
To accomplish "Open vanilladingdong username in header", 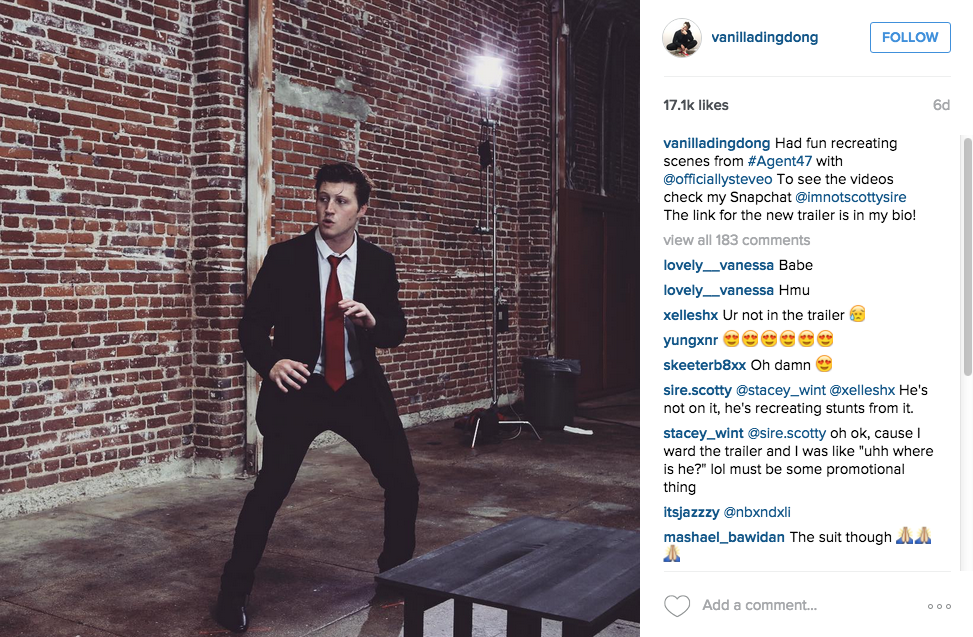I will (764, 37).
